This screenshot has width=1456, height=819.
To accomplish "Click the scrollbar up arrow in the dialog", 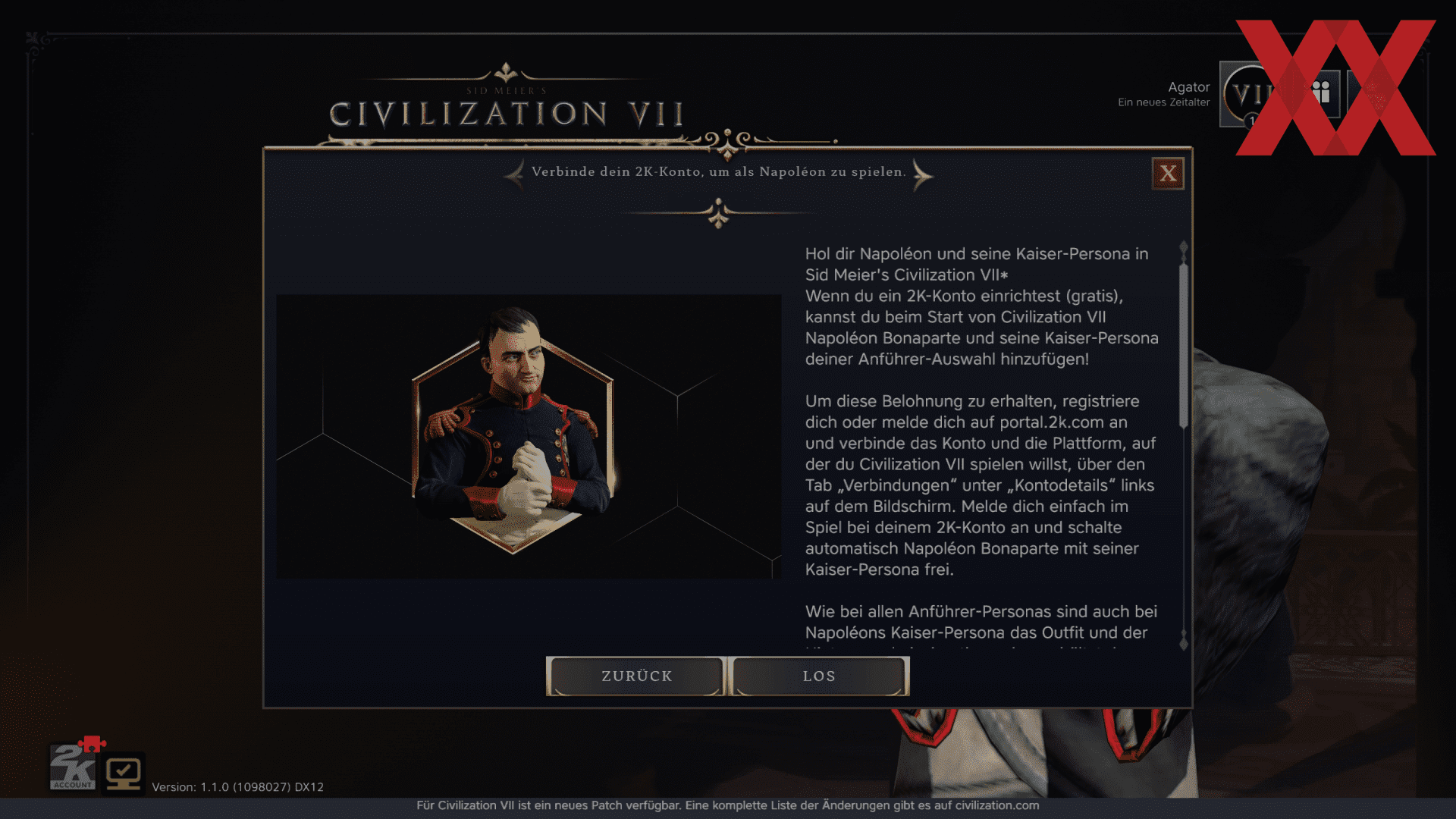I will click(x=1183, y=248).
